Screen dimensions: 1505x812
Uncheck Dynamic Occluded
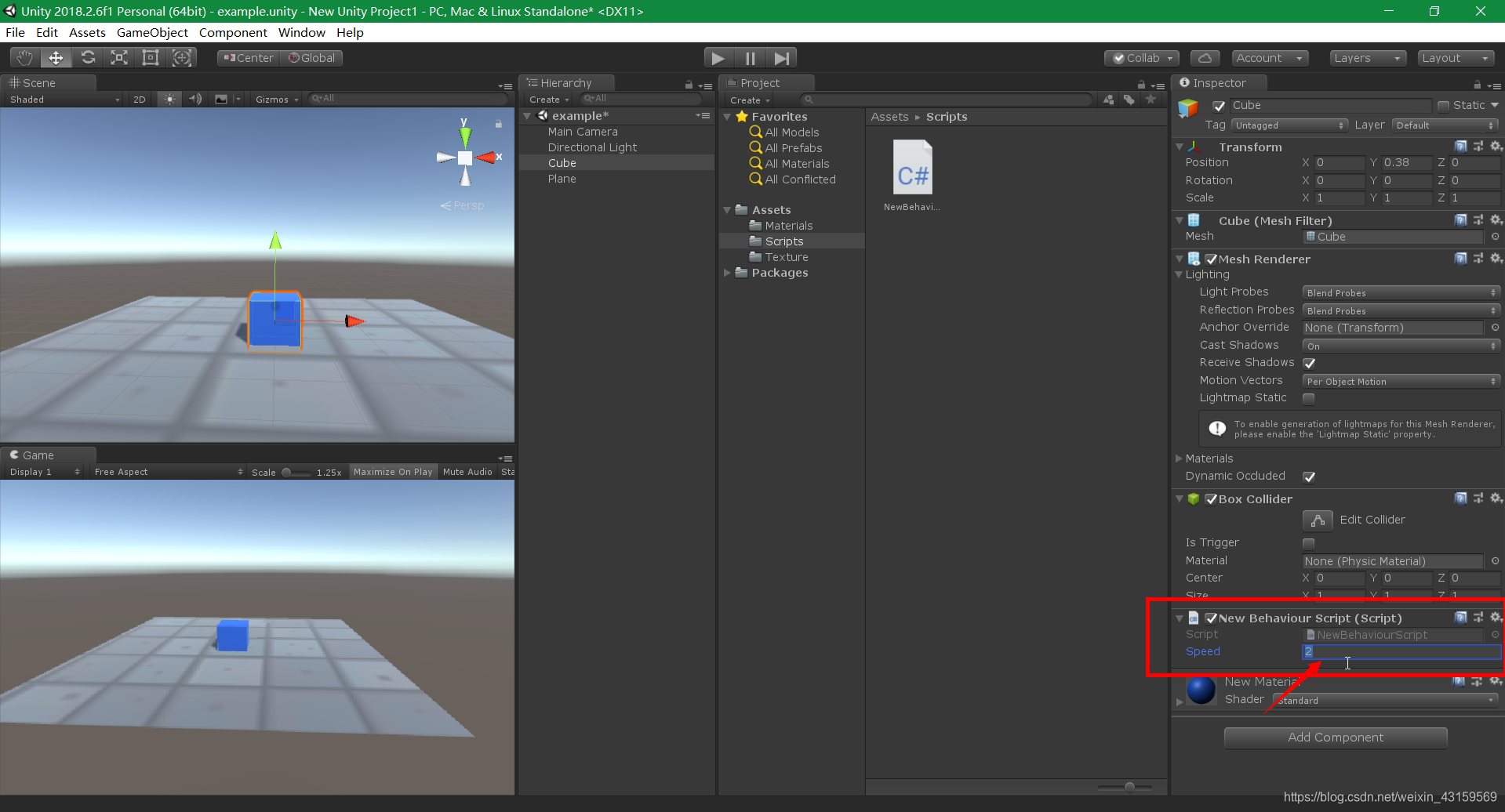tap(1309, 477)
